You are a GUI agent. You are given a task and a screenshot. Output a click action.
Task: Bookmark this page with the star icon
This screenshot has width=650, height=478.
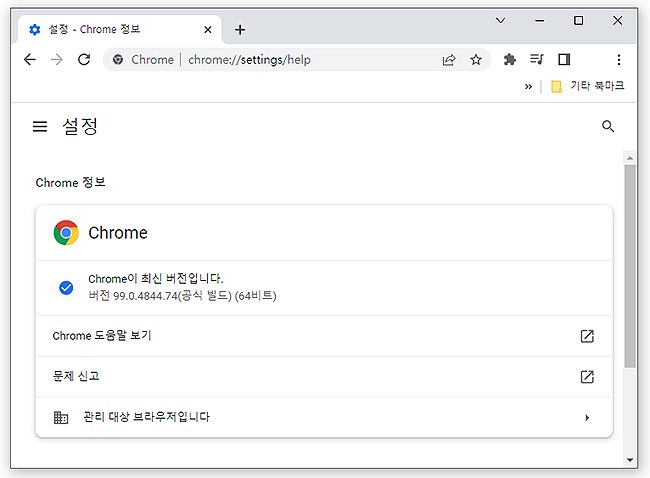(476, 60)
